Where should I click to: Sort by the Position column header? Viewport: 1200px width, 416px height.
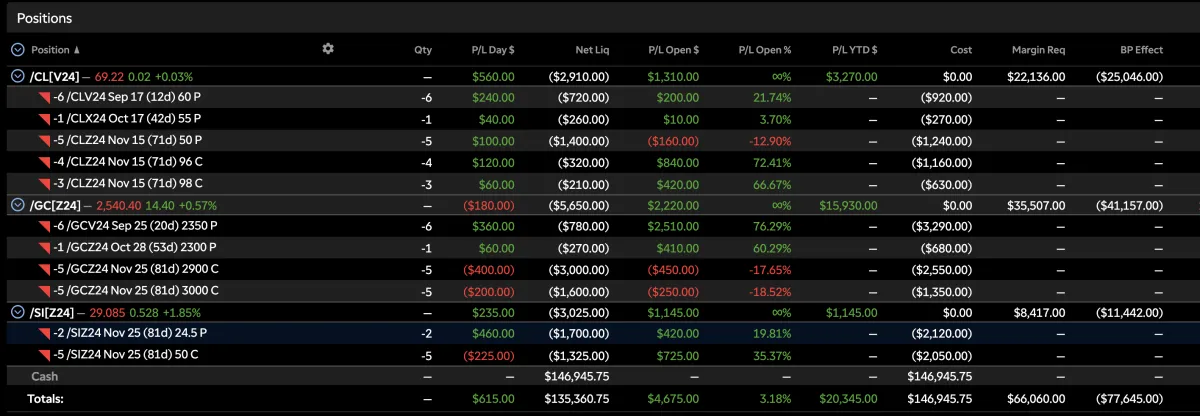coord(50,49)
